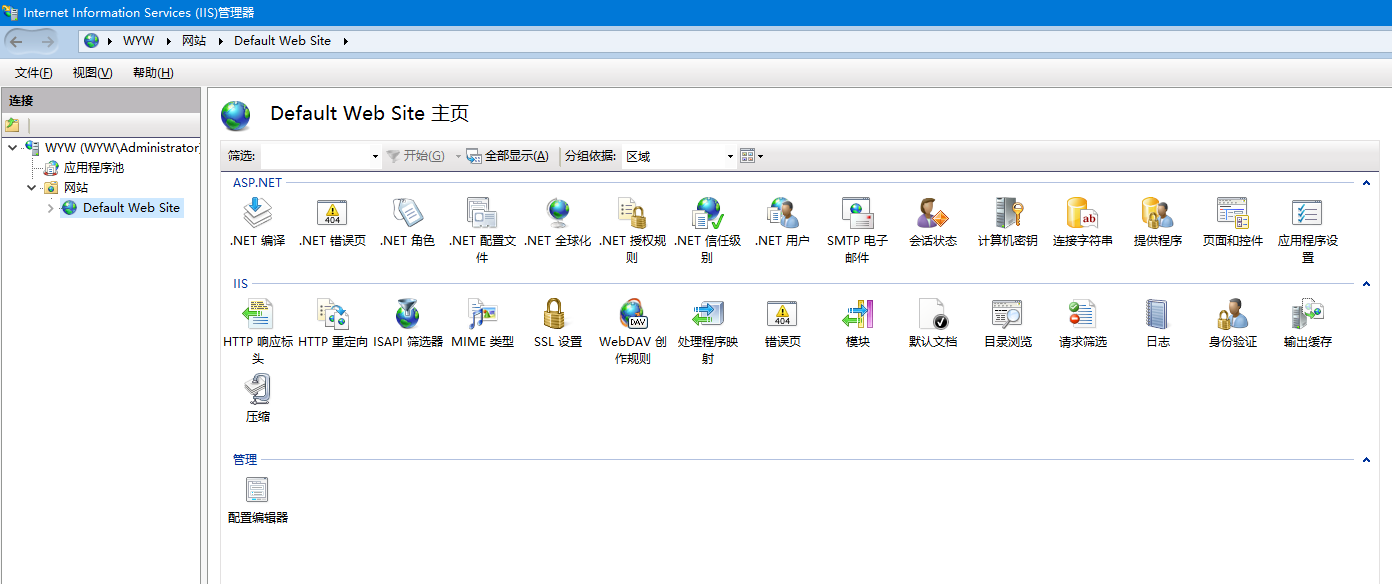1392x584 pixels.
Task: Open the 目录浏览 directory browsing icon
Action: click(1007, 315)
